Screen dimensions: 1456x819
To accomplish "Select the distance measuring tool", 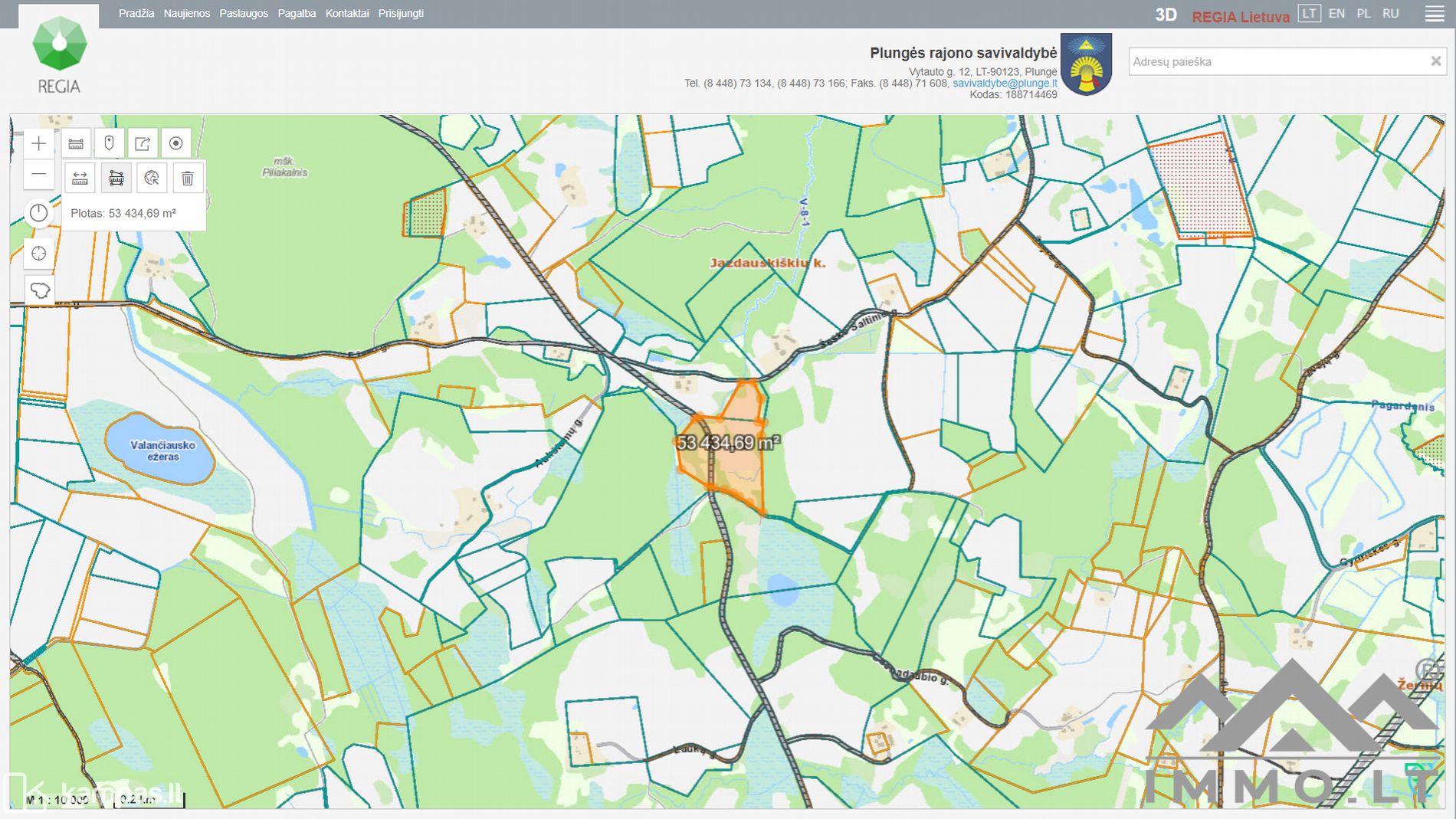I will 80,179.
